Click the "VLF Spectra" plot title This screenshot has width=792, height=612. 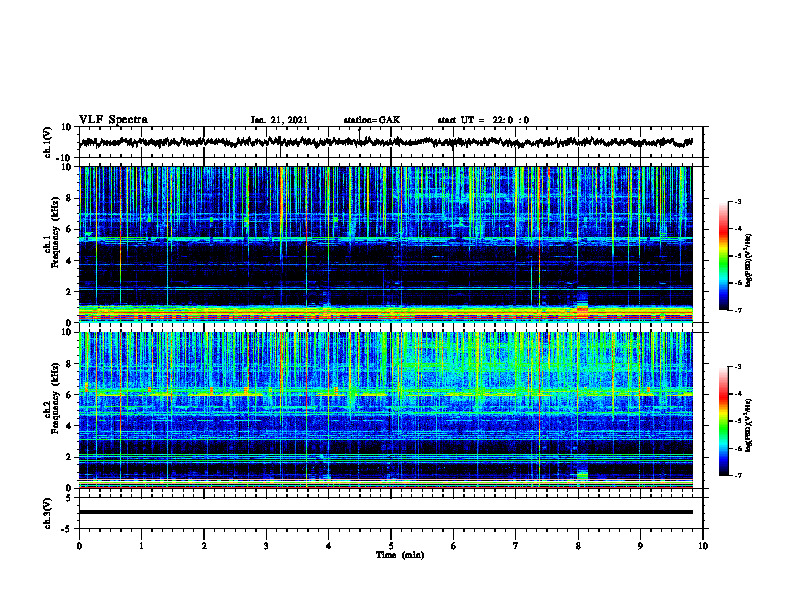coord(113,120)
